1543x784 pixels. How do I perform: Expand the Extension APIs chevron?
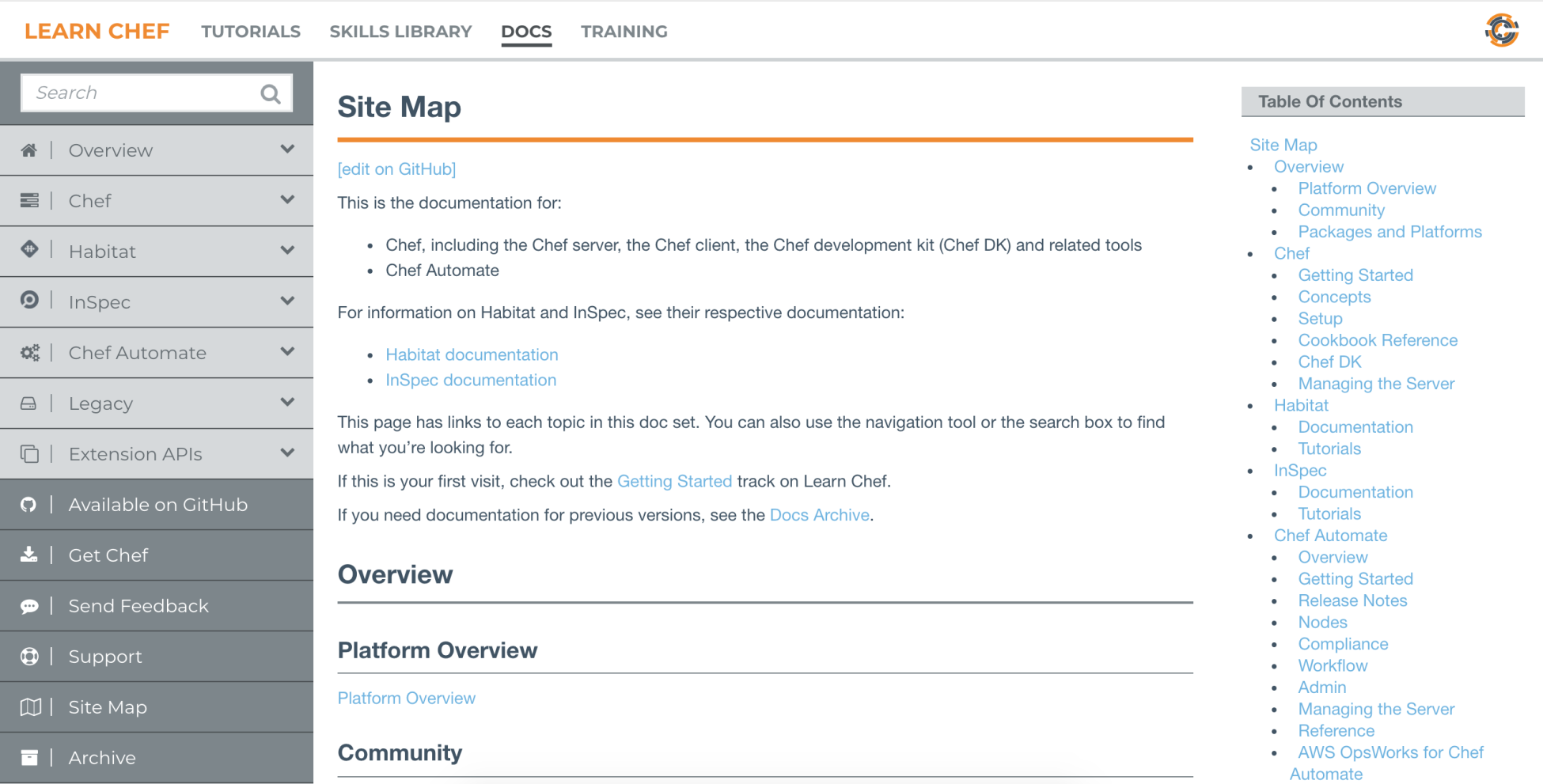pyautogui.click(x=287, y=453)
